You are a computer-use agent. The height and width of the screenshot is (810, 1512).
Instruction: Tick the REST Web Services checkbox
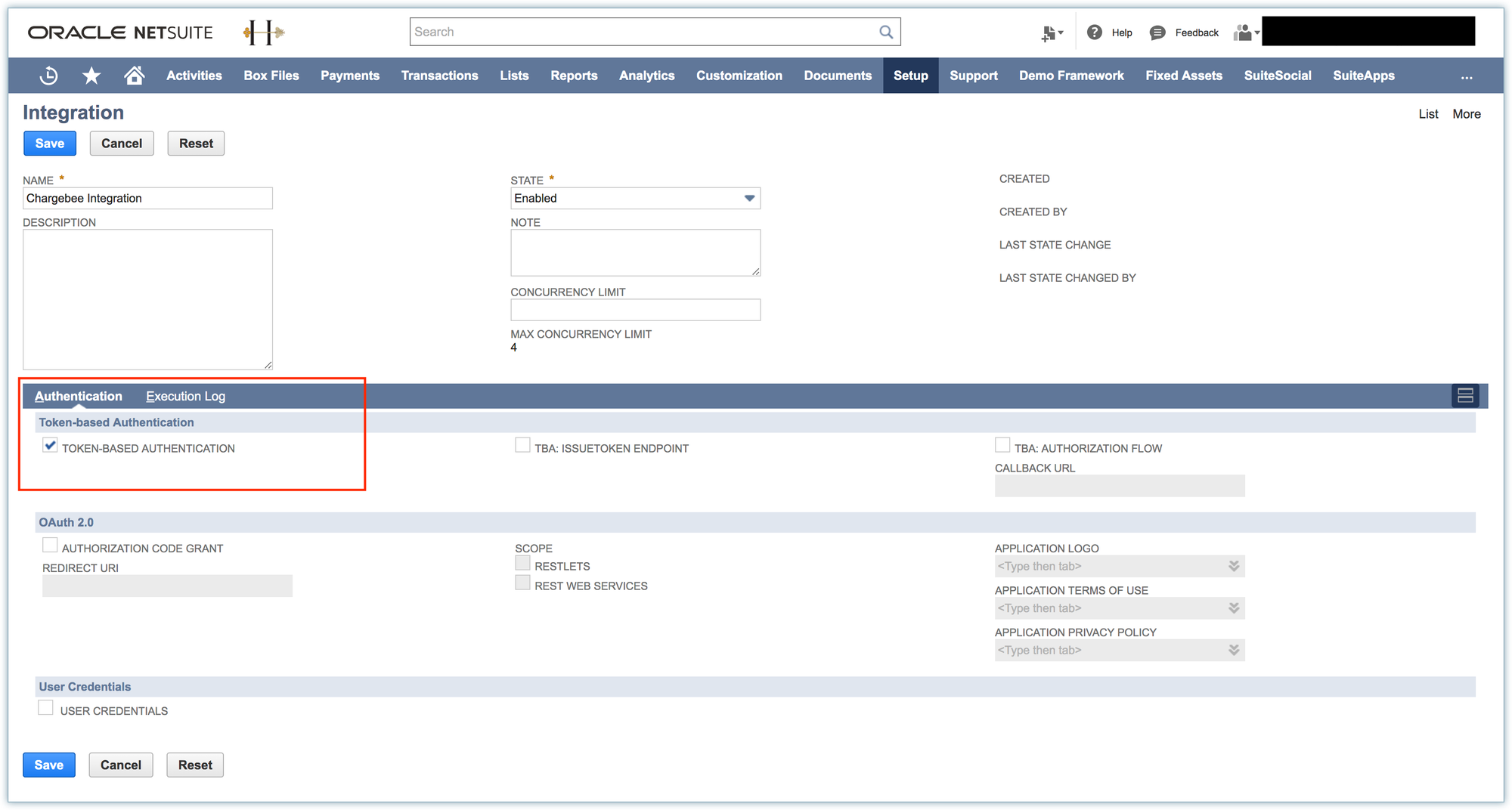pyautogui.click(x=522, y=583)
